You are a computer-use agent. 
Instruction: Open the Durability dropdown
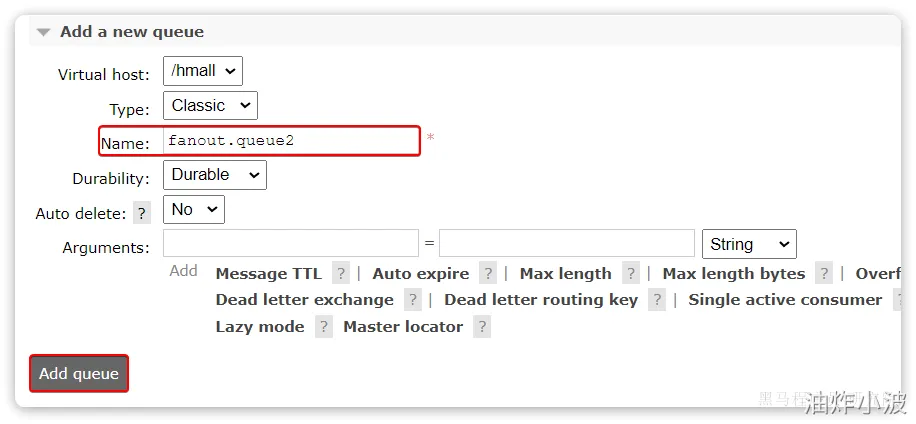point(215,175)
